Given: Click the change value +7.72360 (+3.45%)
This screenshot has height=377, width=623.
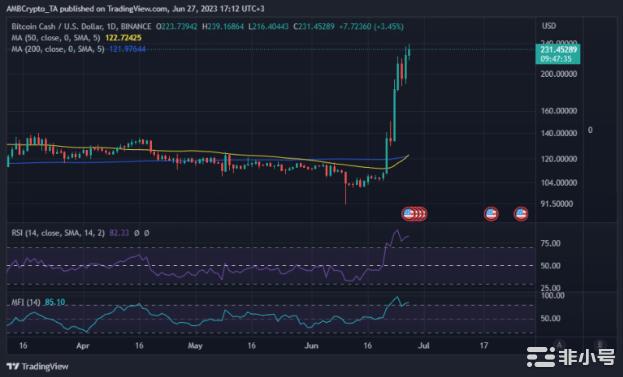Looking at the screenshot, I should [371, 27].
